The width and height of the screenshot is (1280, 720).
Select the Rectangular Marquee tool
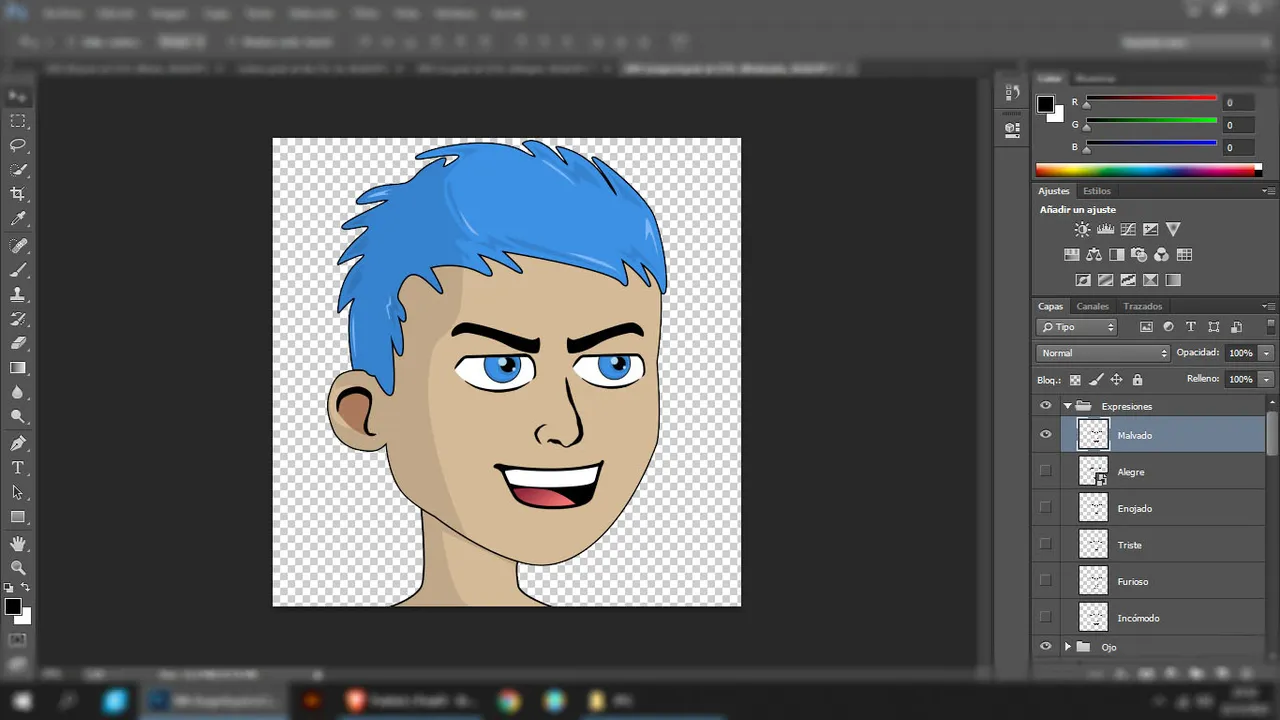pyautogui.click(x=18, y=121)
